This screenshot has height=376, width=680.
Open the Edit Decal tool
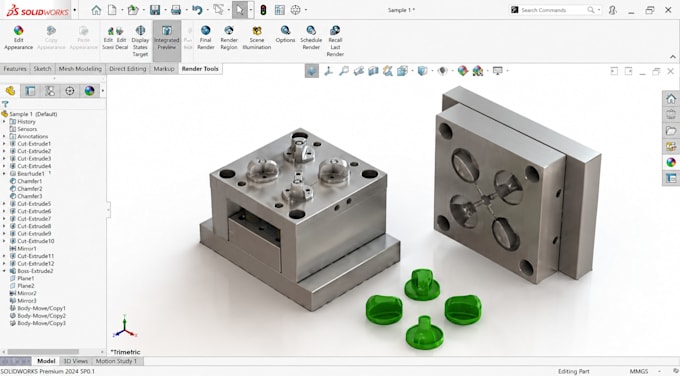pos(121,38)
